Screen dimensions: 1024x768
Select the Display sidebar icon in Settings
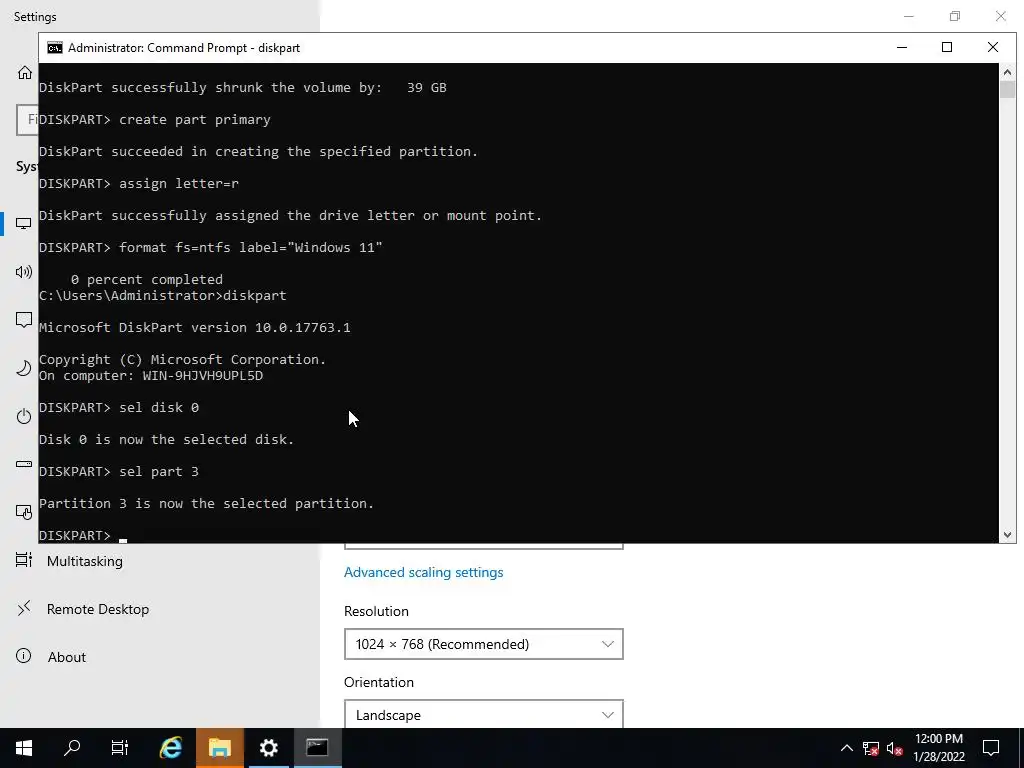coord(24,224)
